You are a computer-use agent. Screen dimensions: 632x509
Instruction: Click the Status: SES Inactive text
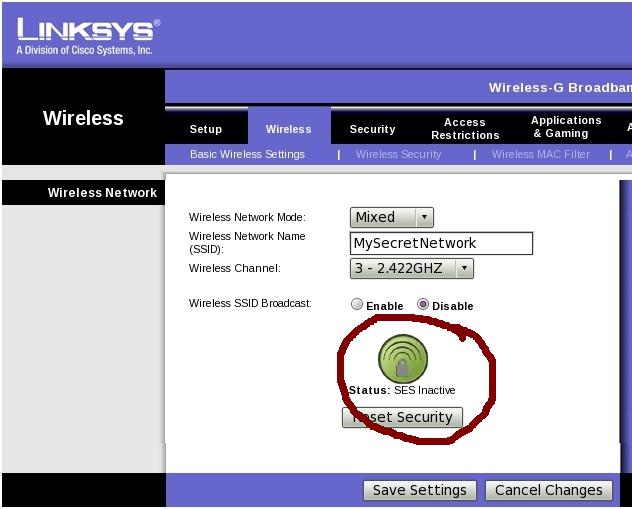click(x=402, y=390)
